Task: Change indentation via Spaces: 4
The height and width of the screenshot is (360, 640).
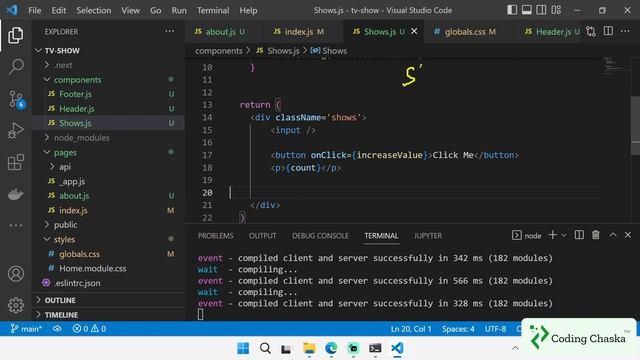Action: [458, 329]
